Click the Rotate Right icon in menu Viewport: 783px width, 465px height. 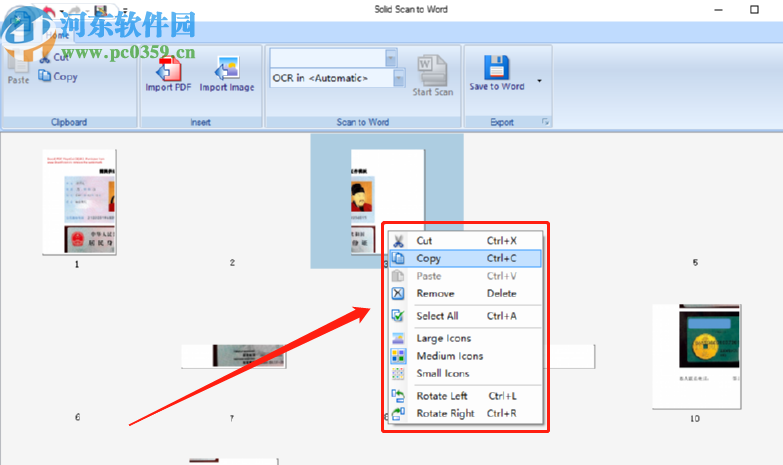click(398, 413)
